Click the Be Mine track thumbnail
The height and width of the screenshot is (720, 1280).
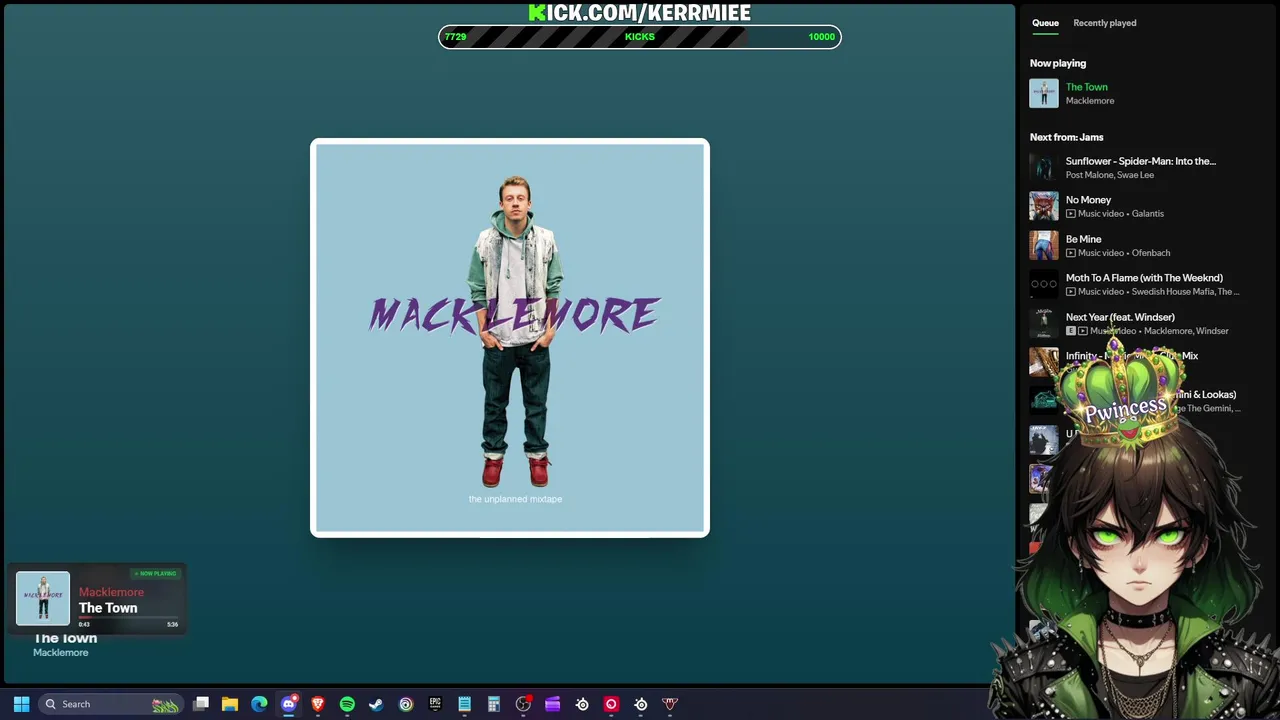click(x=1044, y=246)
